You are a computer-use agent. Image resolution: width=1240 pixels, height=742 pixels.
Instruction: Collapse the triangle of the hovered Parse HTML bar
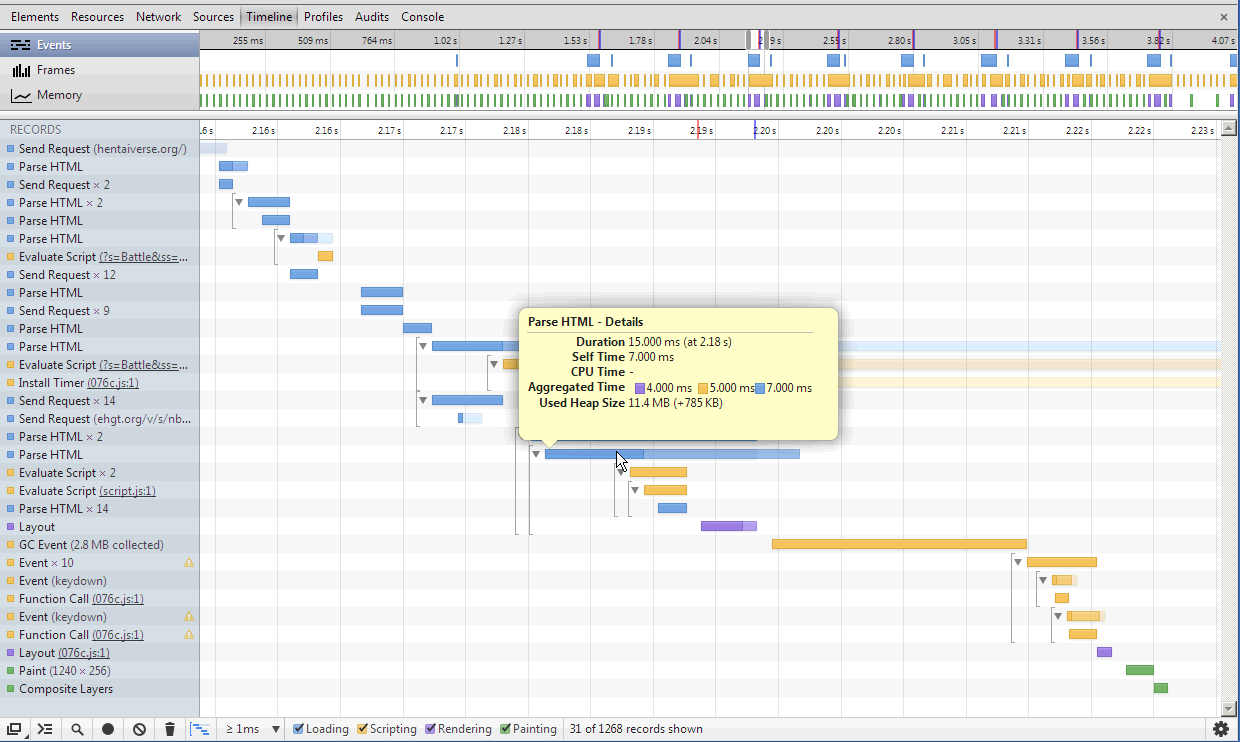pos(536,454)
